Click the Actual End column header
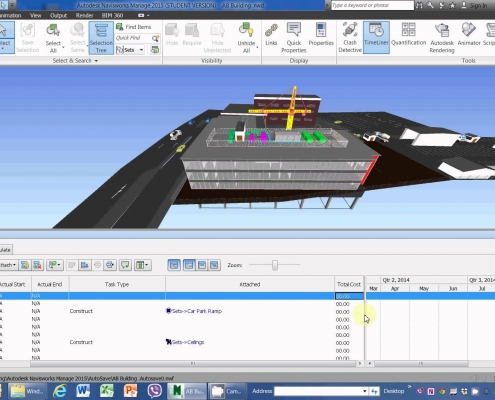495x400 pixels. (50, 284)
